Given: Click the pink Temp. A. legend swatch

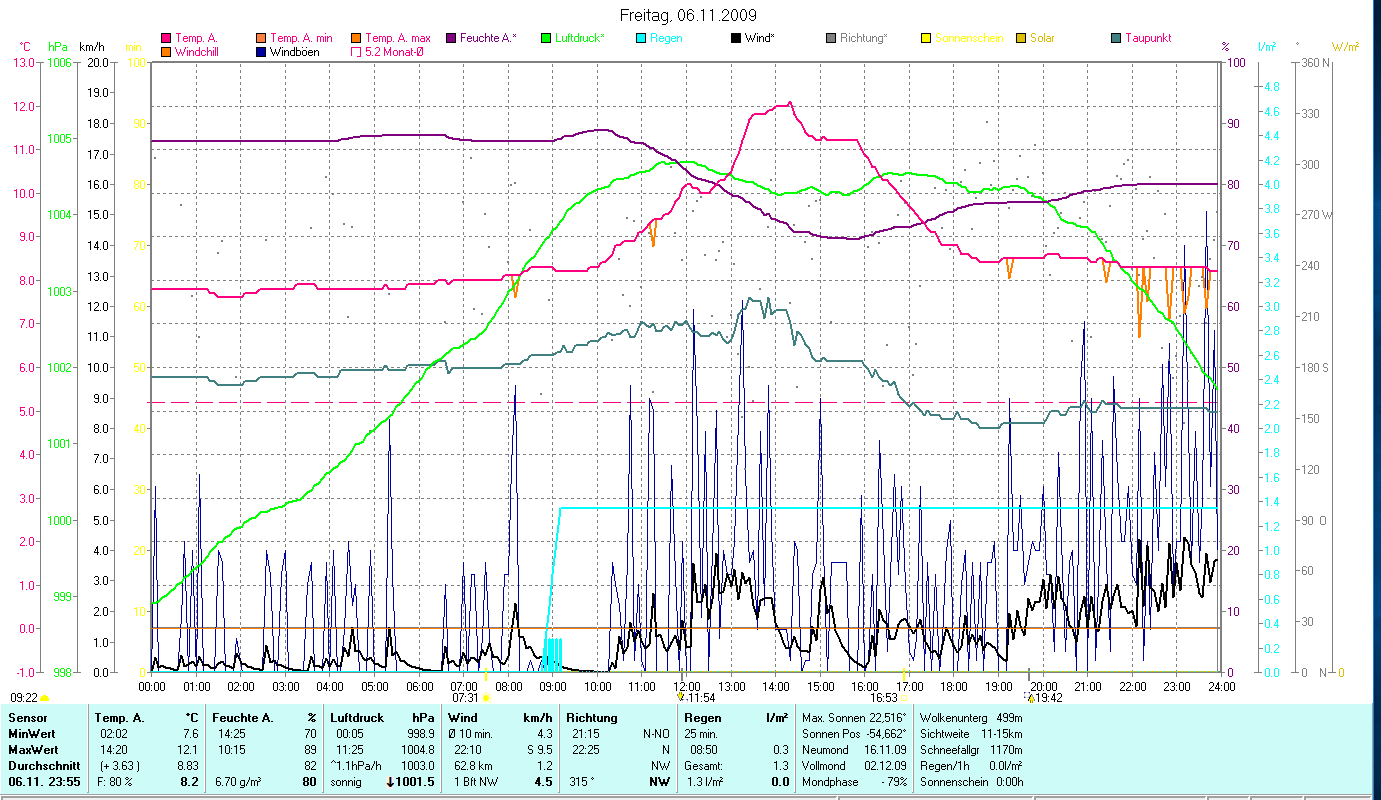Looking at the screenshot, I should [166, 38].
